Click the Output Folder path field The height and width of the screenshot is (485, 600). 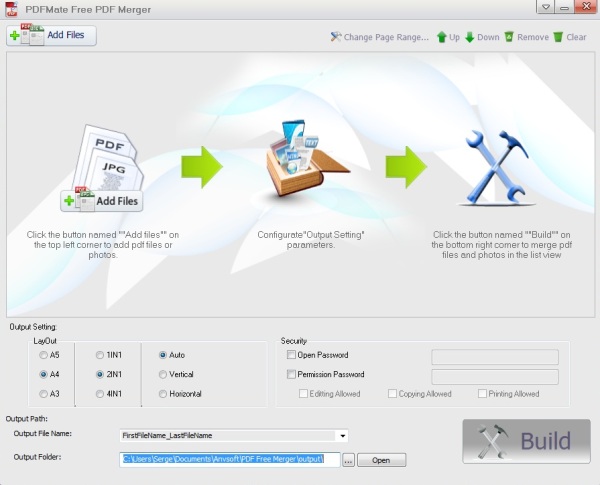click(230, 459)
